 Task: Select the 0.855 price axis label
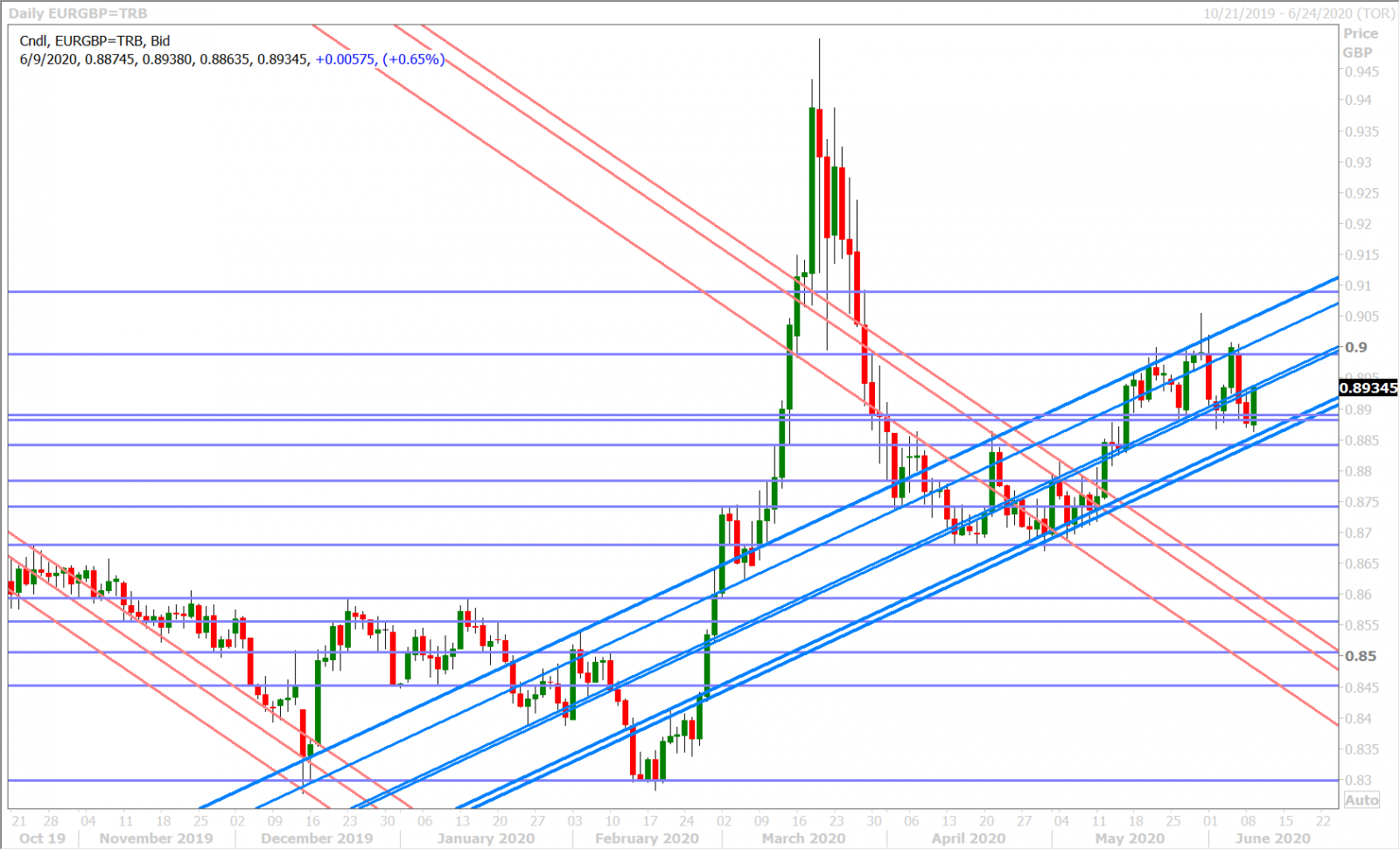pos(1361,625)
